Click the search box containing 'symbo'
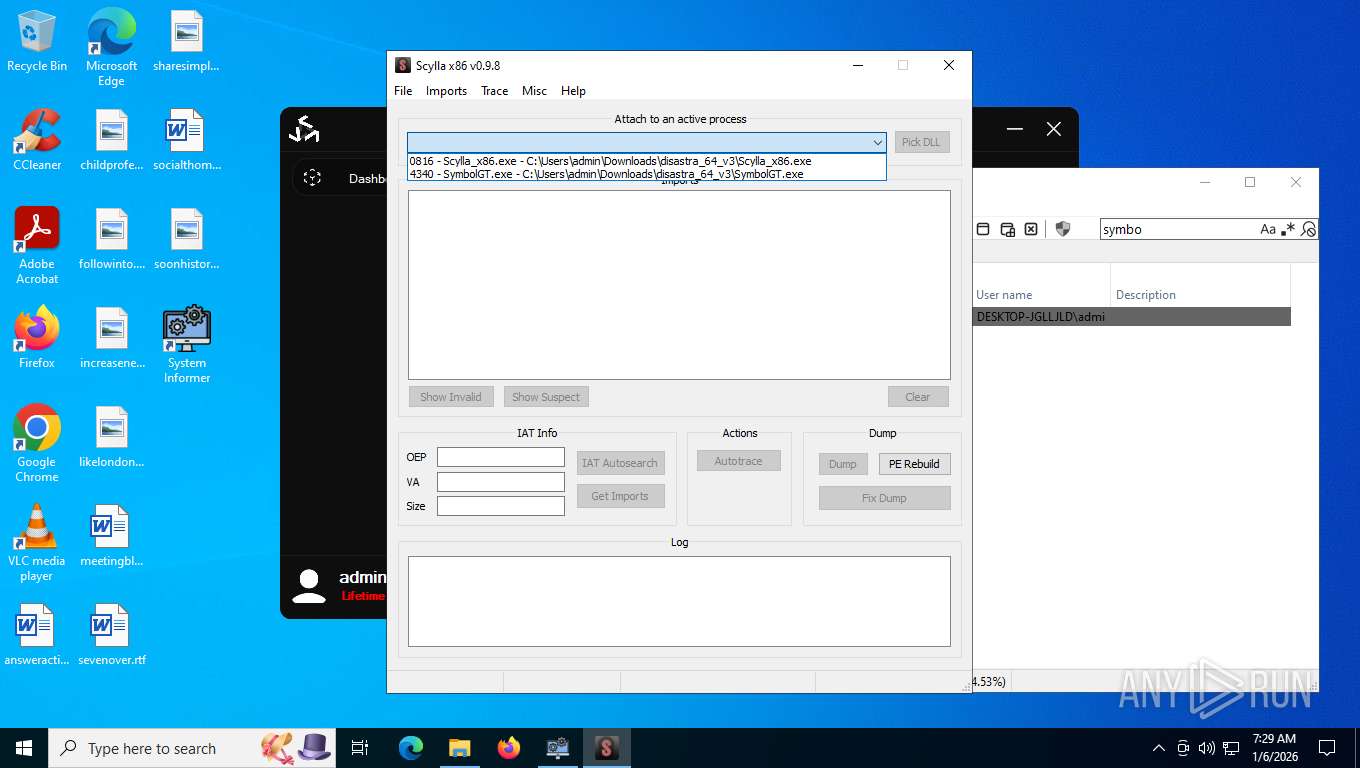This screenshot has width=1360, height=768. pos(1178,229)
